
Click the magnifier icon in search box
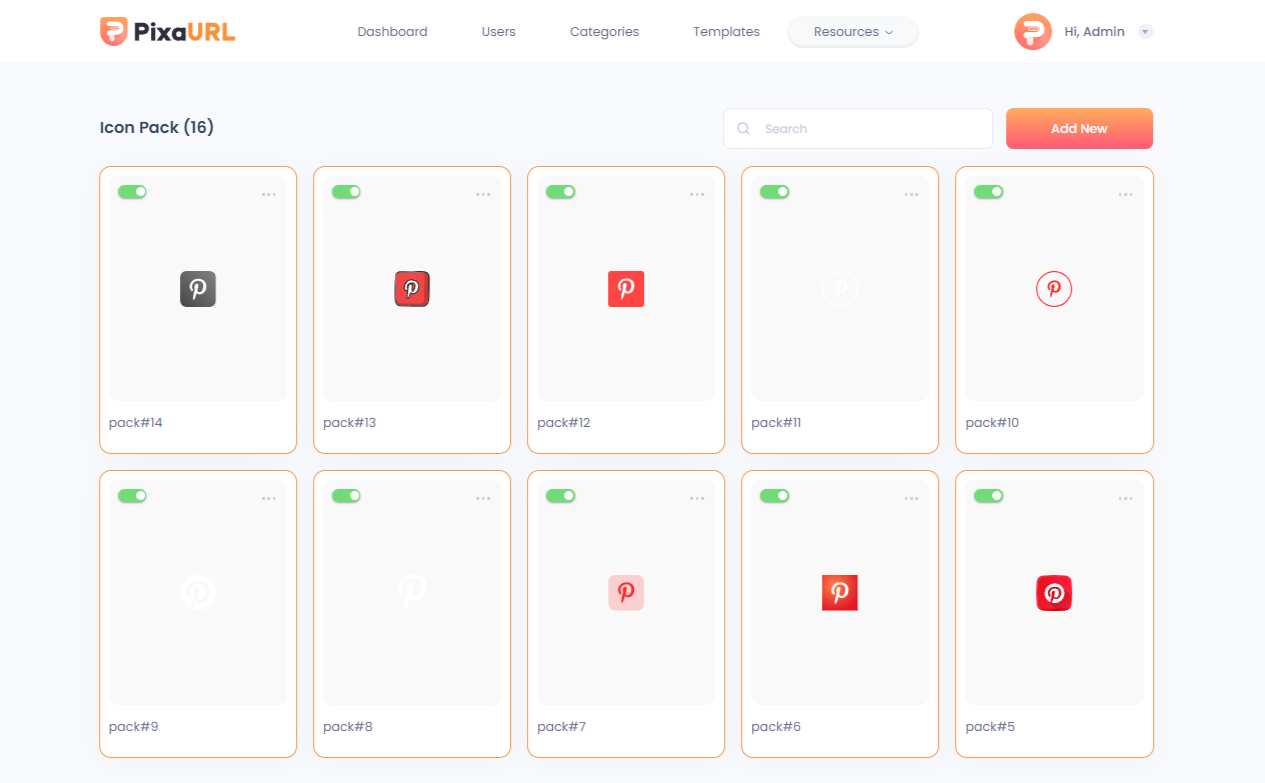coord(743,129)
